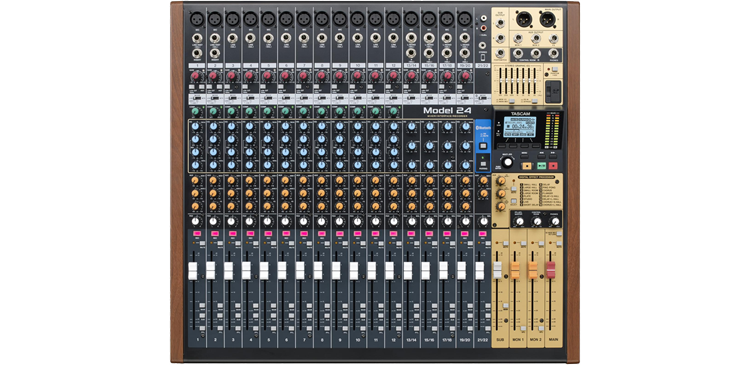The image size is (750, 365).
Task: Select the channel 7 XLR mic input
Action: [x=304, y=19]
